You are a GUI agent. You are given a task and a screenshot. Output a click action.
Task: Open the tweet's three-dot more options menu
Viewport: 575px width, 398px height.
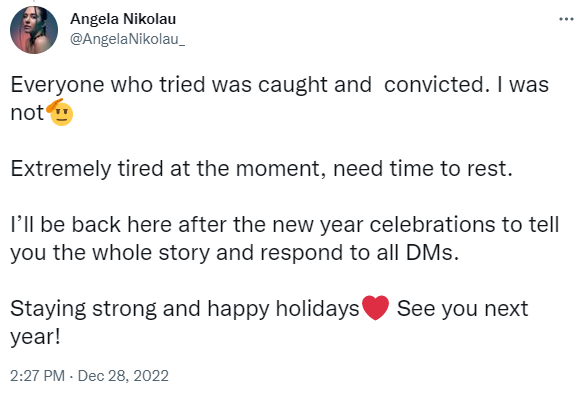point(566,19)
